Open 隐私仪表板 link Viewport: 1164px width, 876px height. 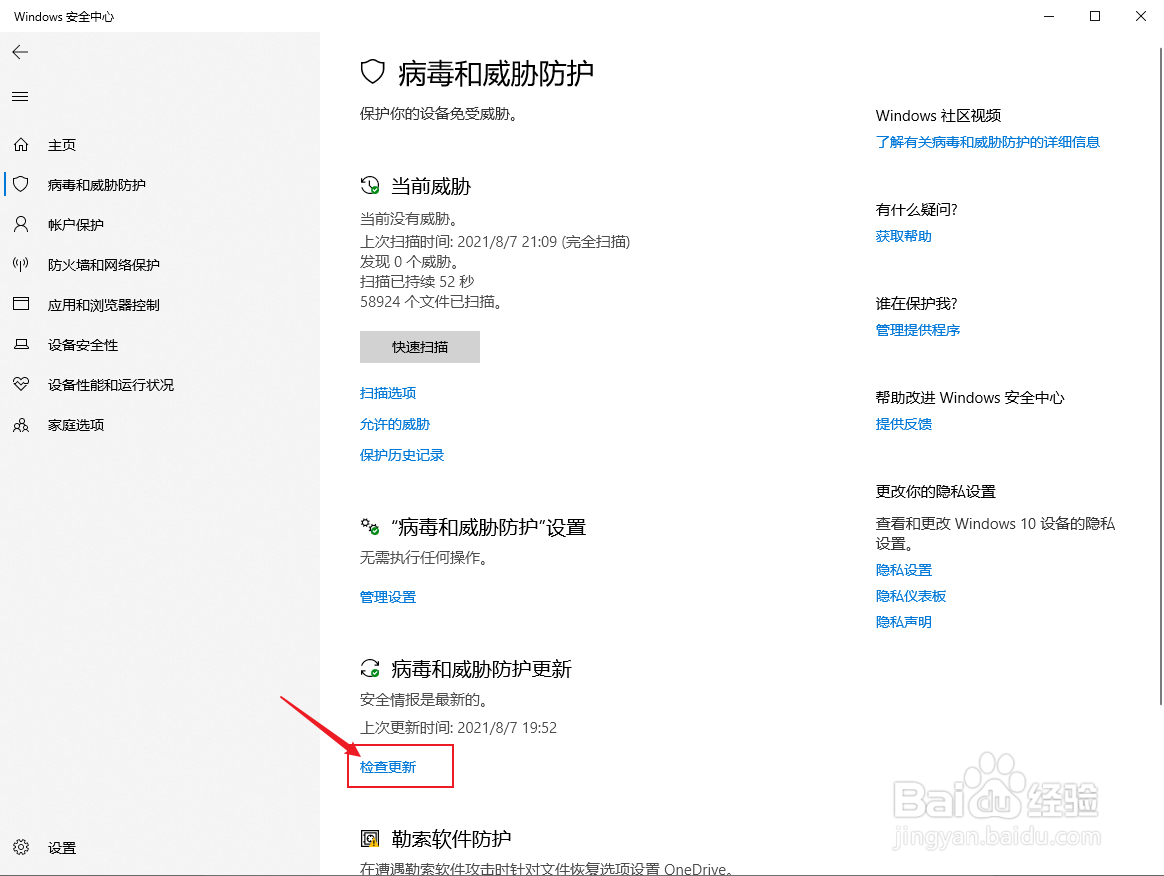(x=911, y=596)
